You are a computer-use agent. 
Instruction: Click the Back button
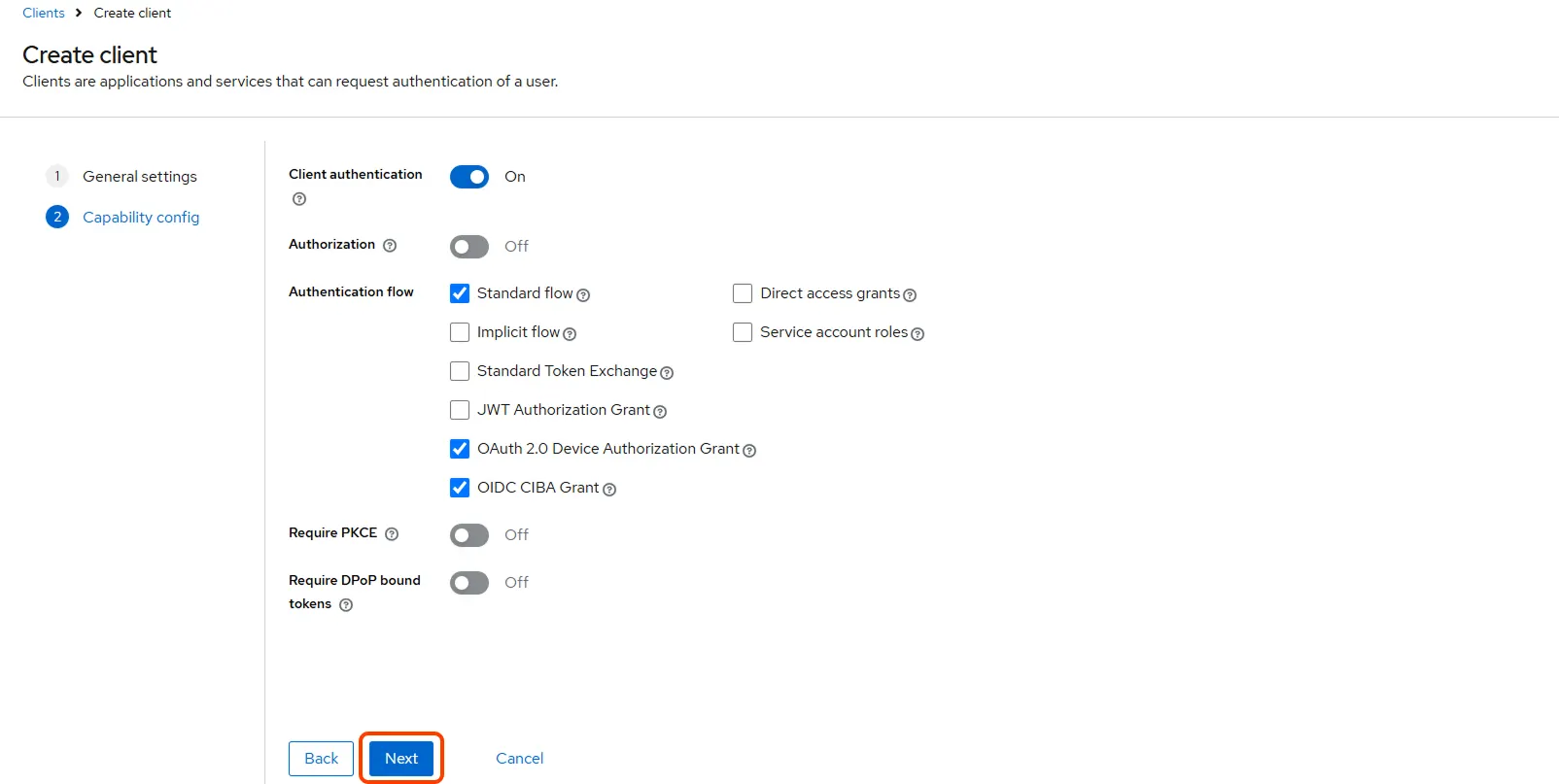pos(321,759)
